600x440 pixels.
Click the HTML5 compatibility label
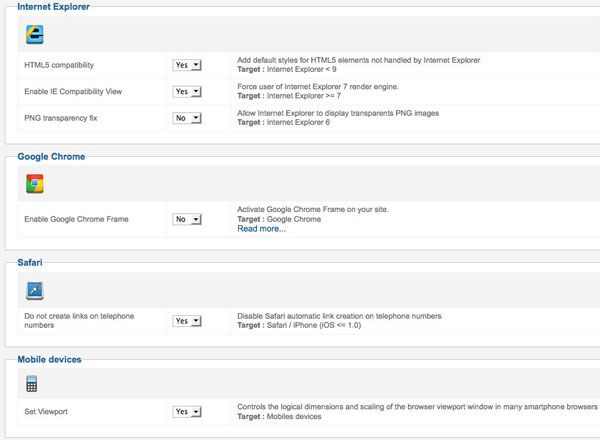click(59, 65)
